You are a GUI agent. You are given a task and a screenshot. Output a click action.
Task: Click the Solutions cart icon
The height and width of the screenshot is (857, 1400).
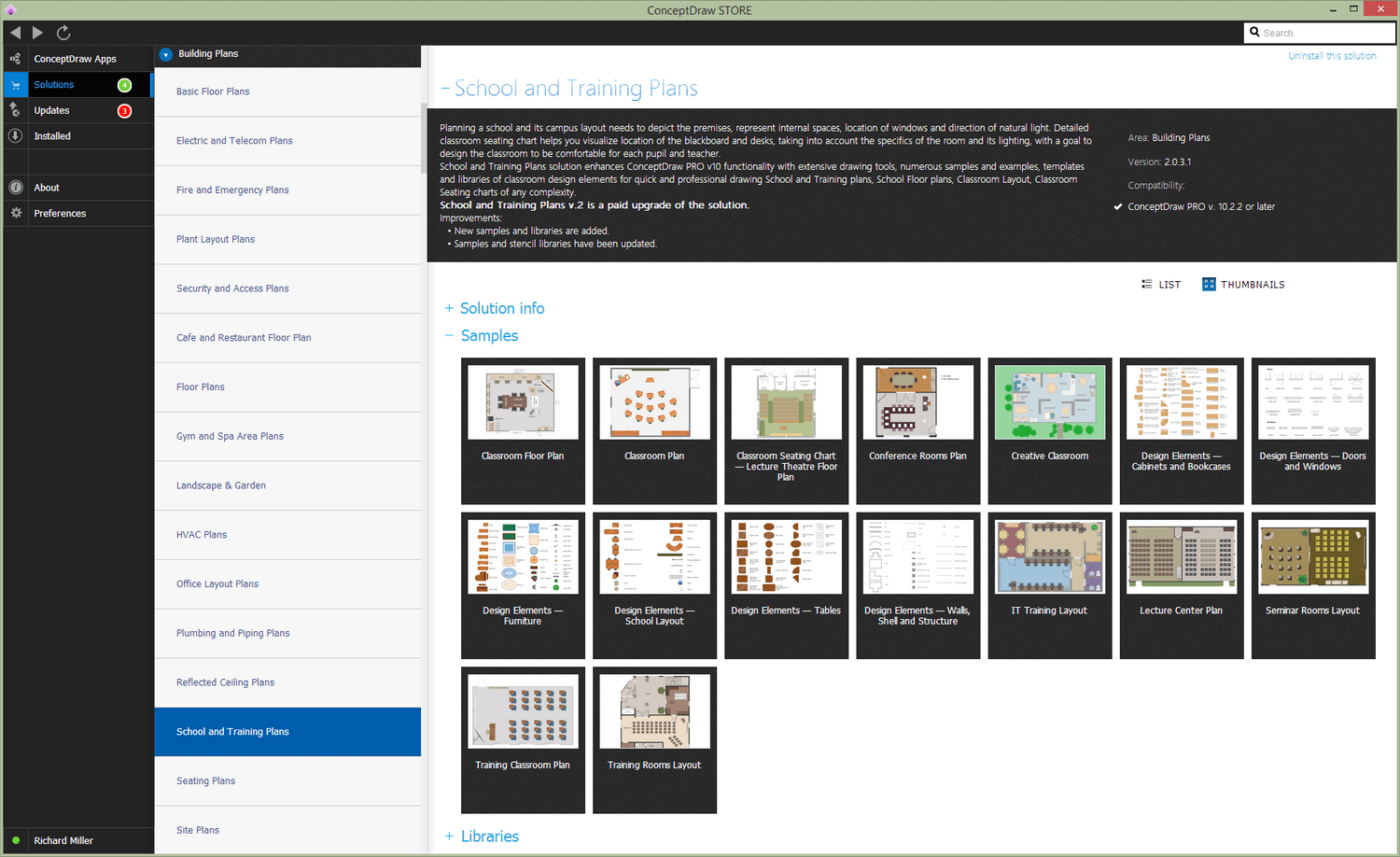click(15, 85)
